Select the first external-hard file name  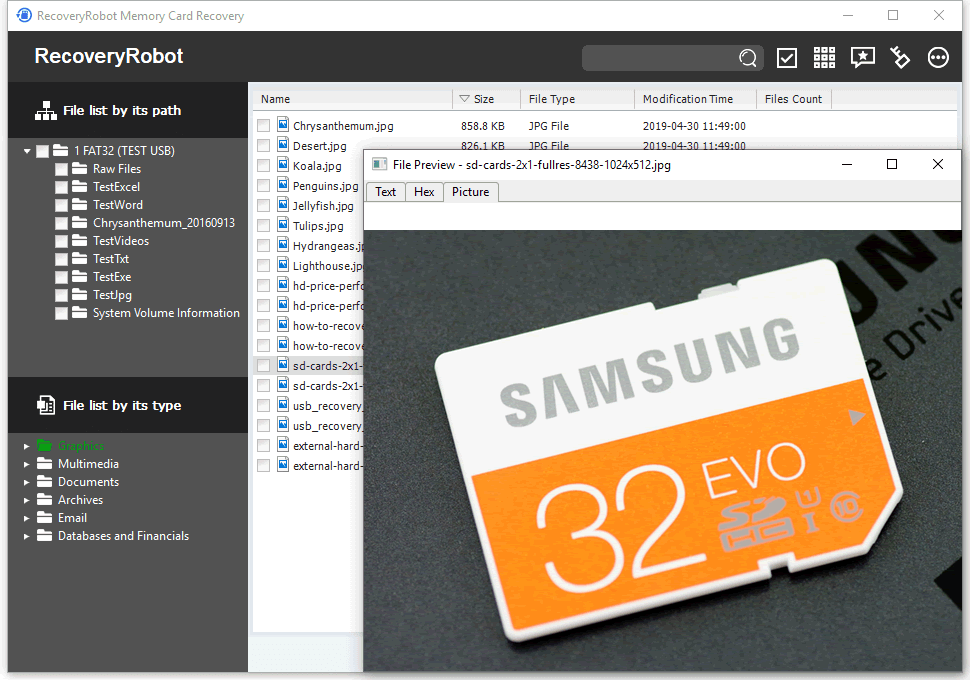[x=328, y=446]
